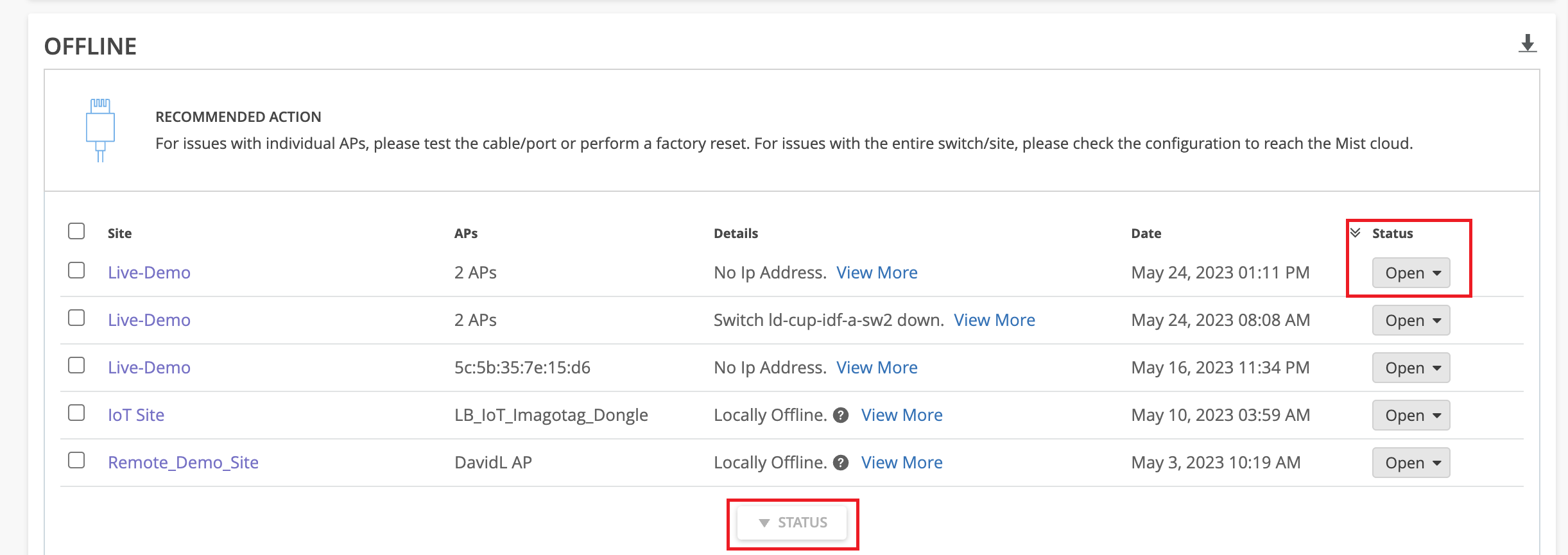Expand Open dropdown for IoT Site row
Image resolution: width=1568 pixels, height=555 pixels.
pyautogui.click(x=1411, y=415)
